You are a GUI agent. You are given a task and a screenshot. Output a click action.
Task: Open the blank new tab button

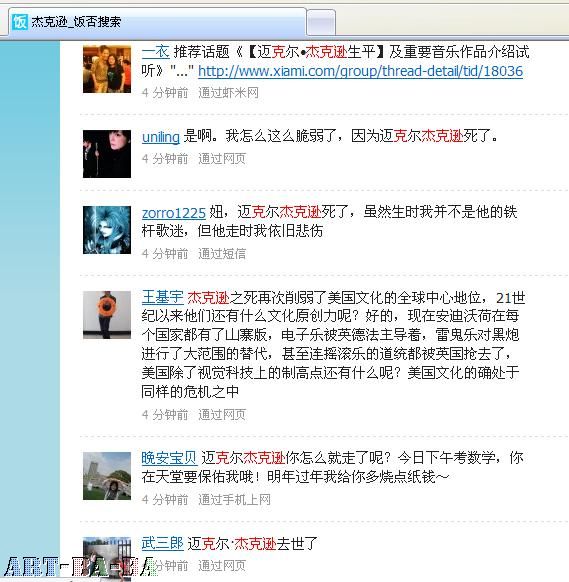point(321,23)
